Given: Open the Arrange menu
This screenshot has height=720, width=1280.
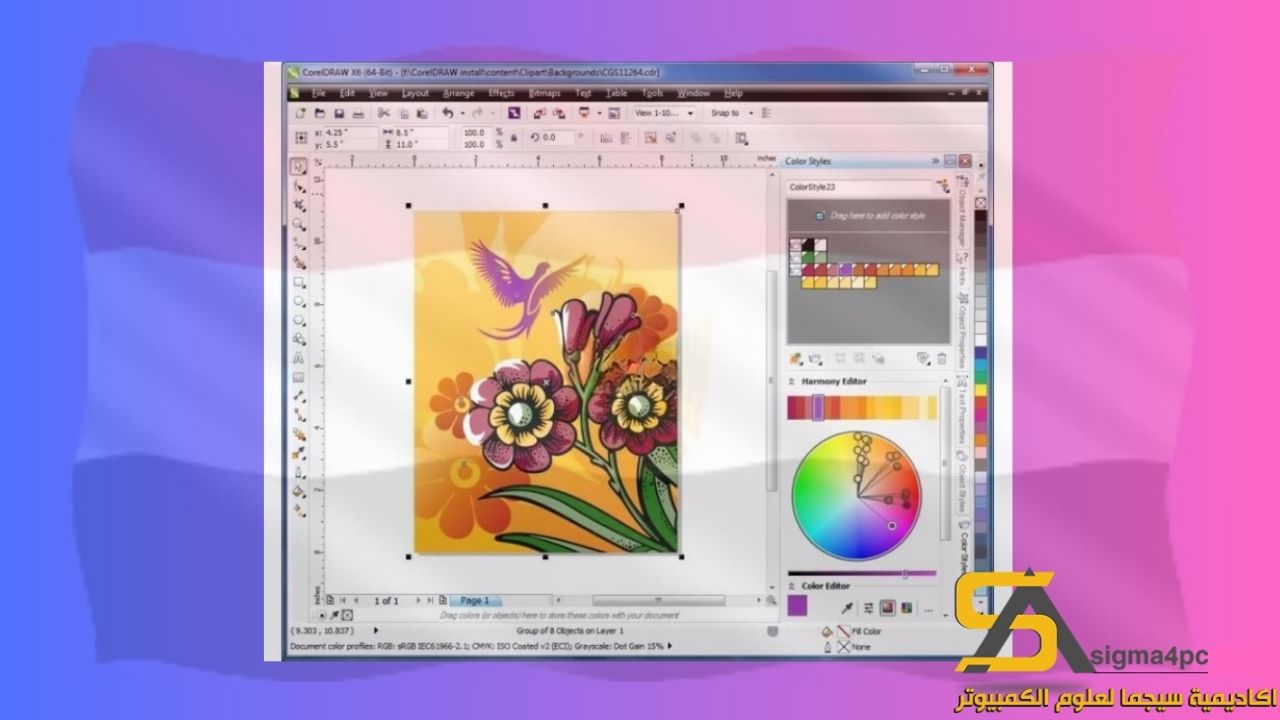Looking at the screenshot, I should [459, 93].
